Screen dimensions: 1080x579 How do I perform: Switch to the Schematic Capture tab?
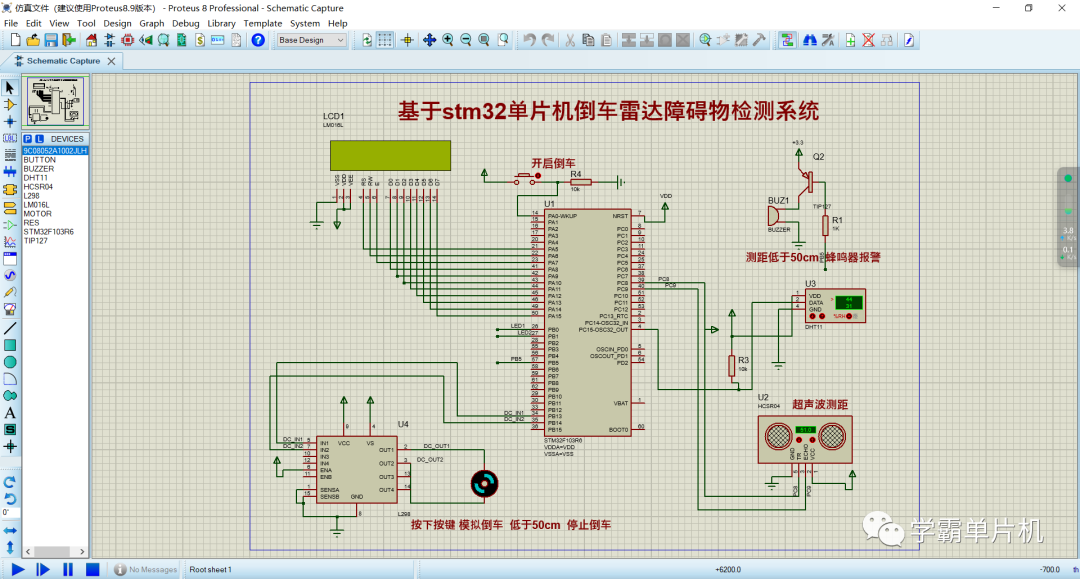coord(63,61)
